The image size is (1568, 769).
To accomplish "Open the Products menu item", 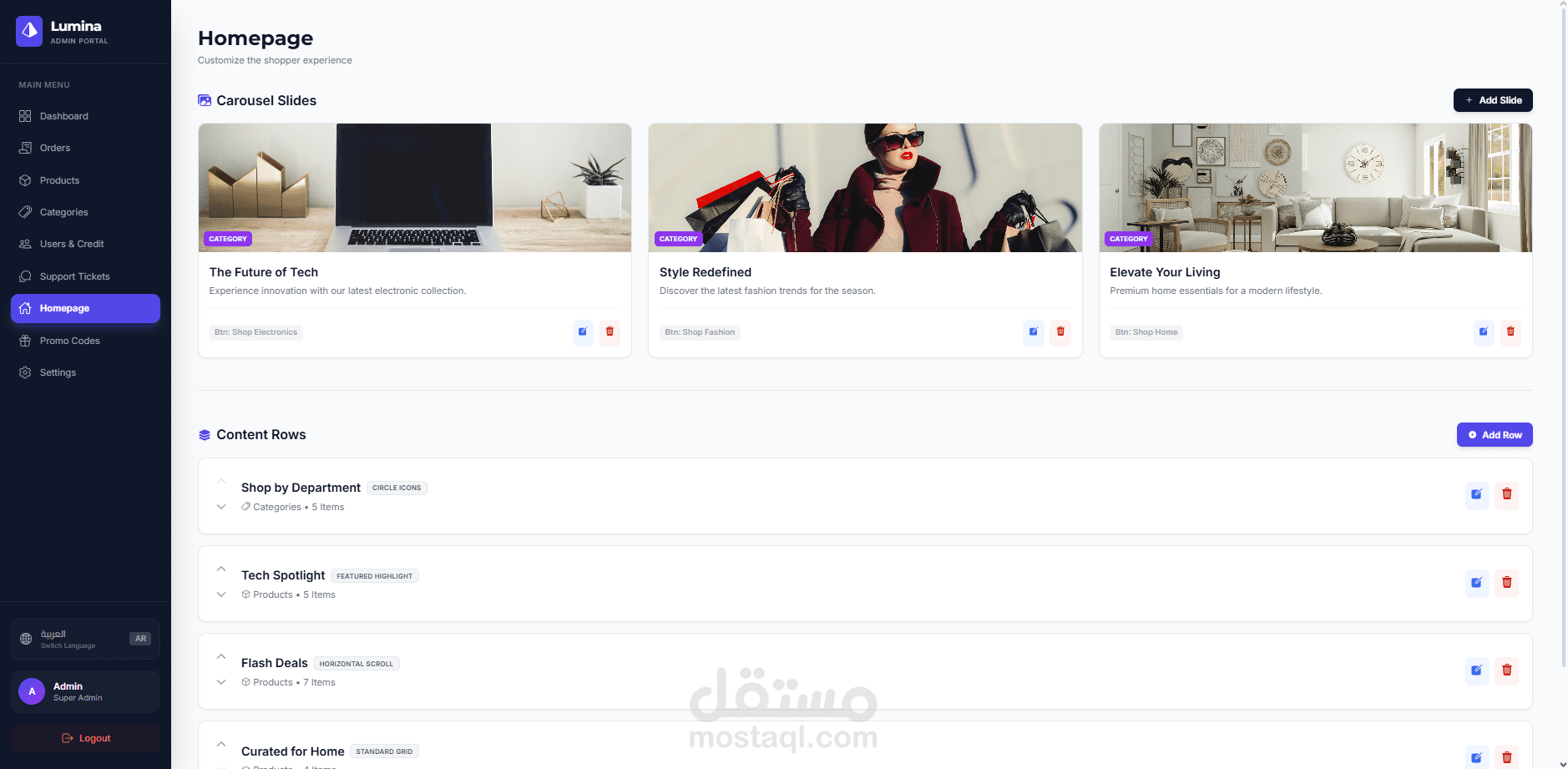I will tap(85, 180).
